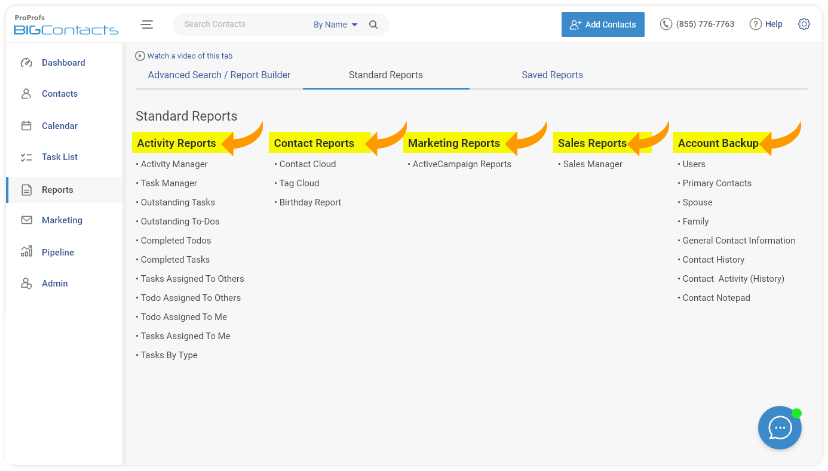Image resolution: width=828 pixels, height=471 pixels.
Task: Click the ProProfs BIGContacts logo
Action: pyautogui.click(x=66, y=25)
